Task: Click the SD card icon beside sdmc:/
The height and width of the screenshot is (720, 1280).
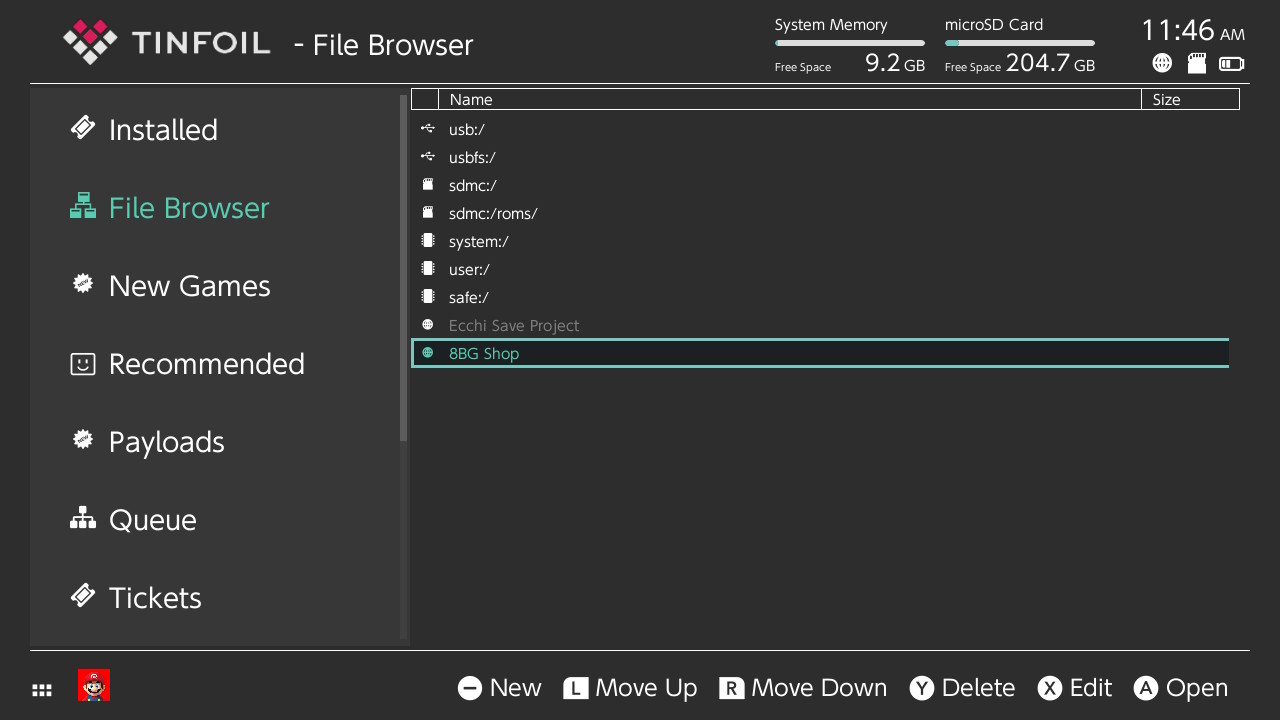Action: [x=428, y=184]
